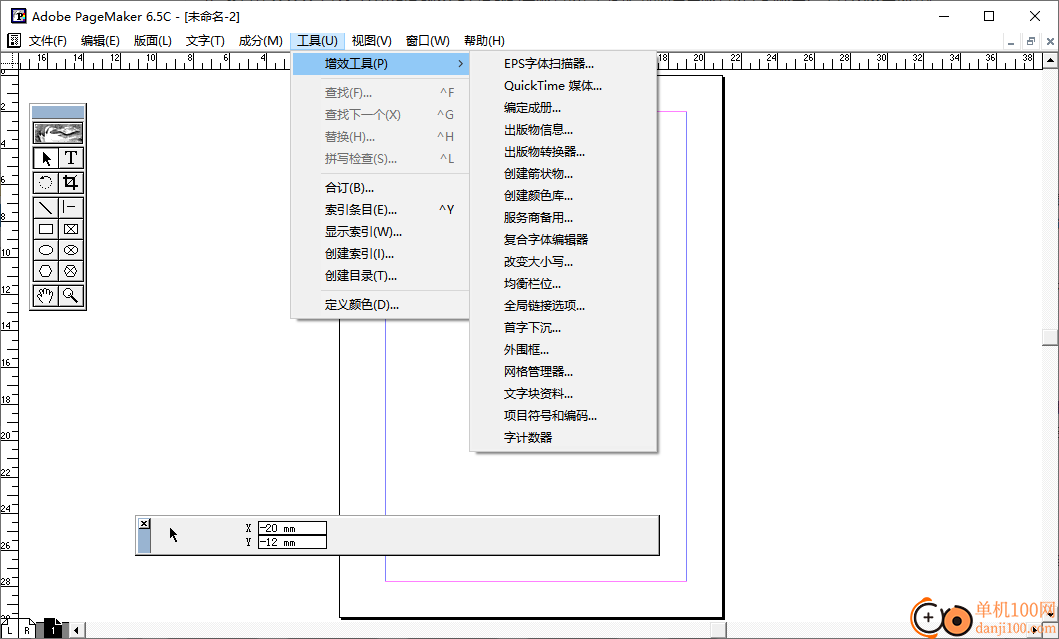Click the X position input field
Viewport: 1059px width, 639px height.
click(292, 528)
